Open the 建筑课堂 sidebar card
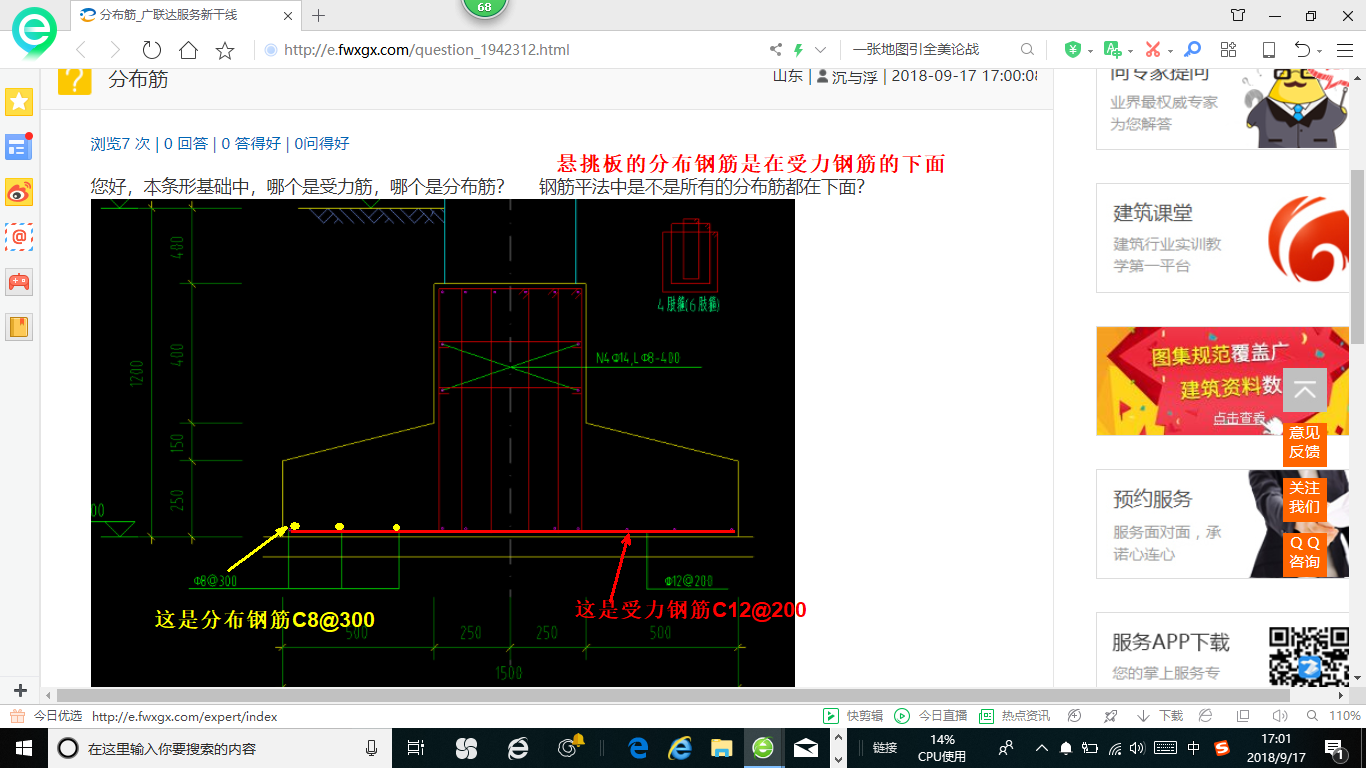Image resolution: width=1366 pixels, height=768 pixels. tap(1222, 238)
